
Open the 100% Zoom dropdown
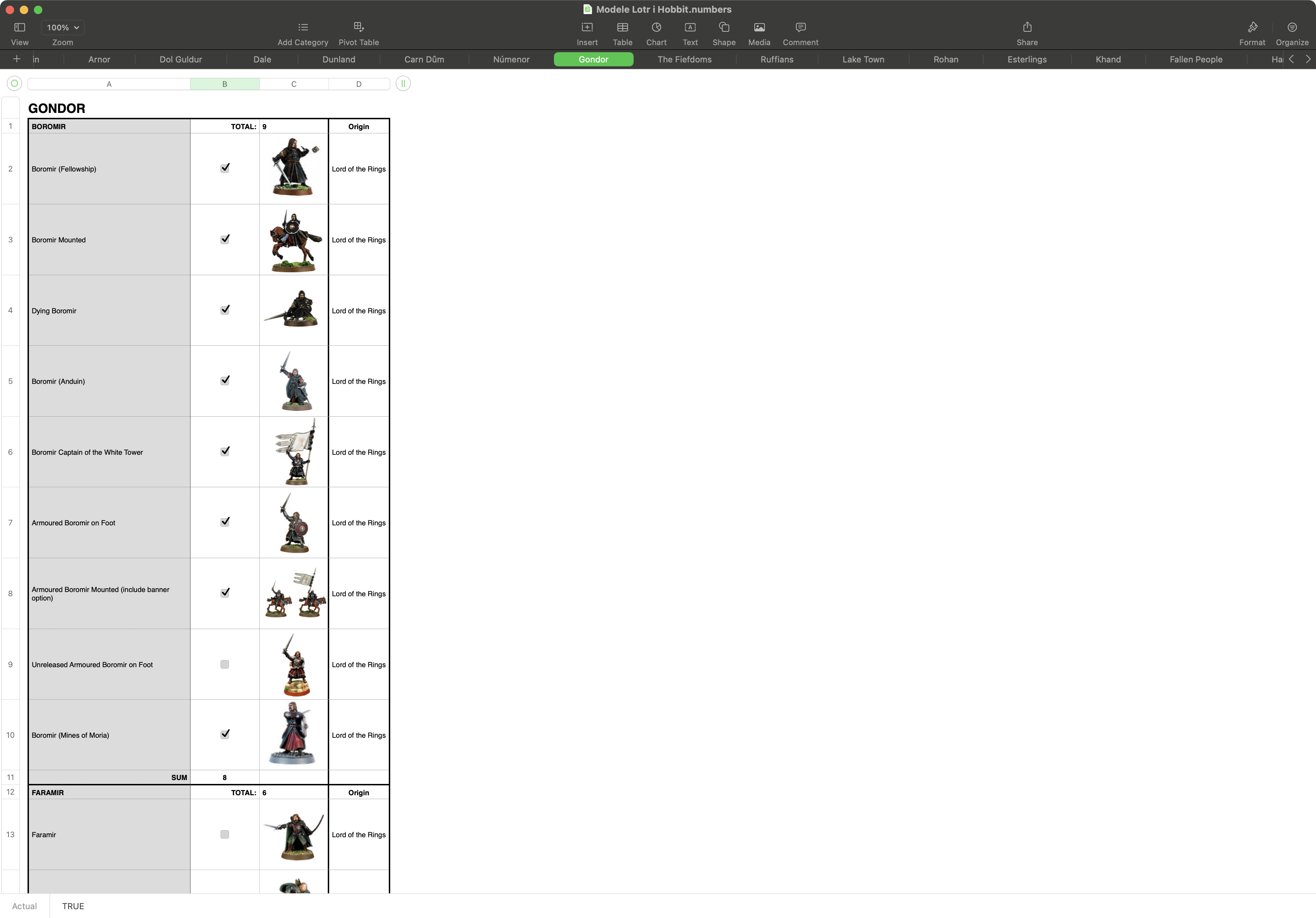[x=62, y=28]
